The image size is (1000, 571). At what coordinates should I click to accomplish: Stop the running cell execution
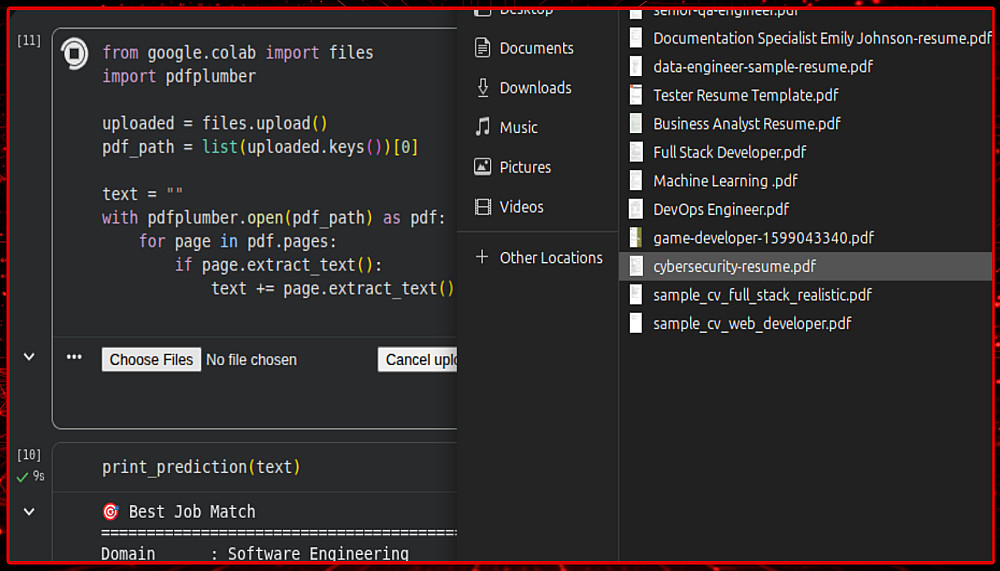(75, 53)
